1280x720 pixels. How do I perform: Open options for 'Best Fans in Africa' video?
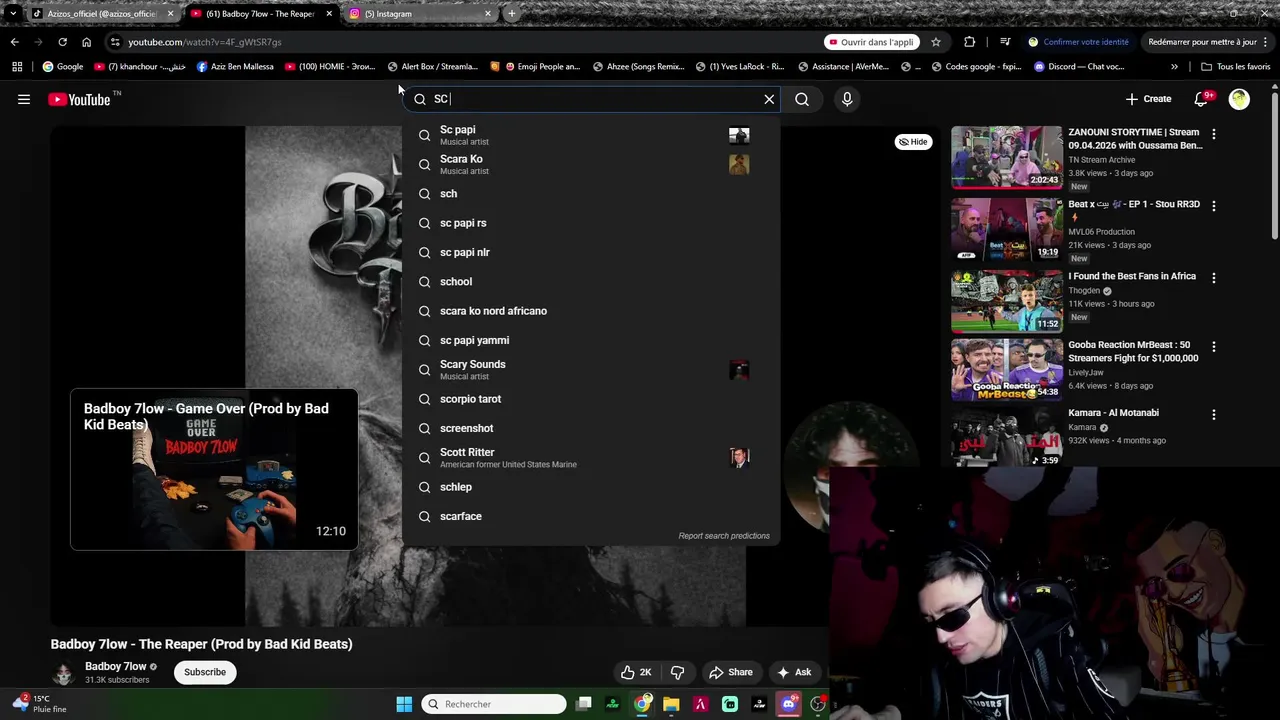[1214, 278]
